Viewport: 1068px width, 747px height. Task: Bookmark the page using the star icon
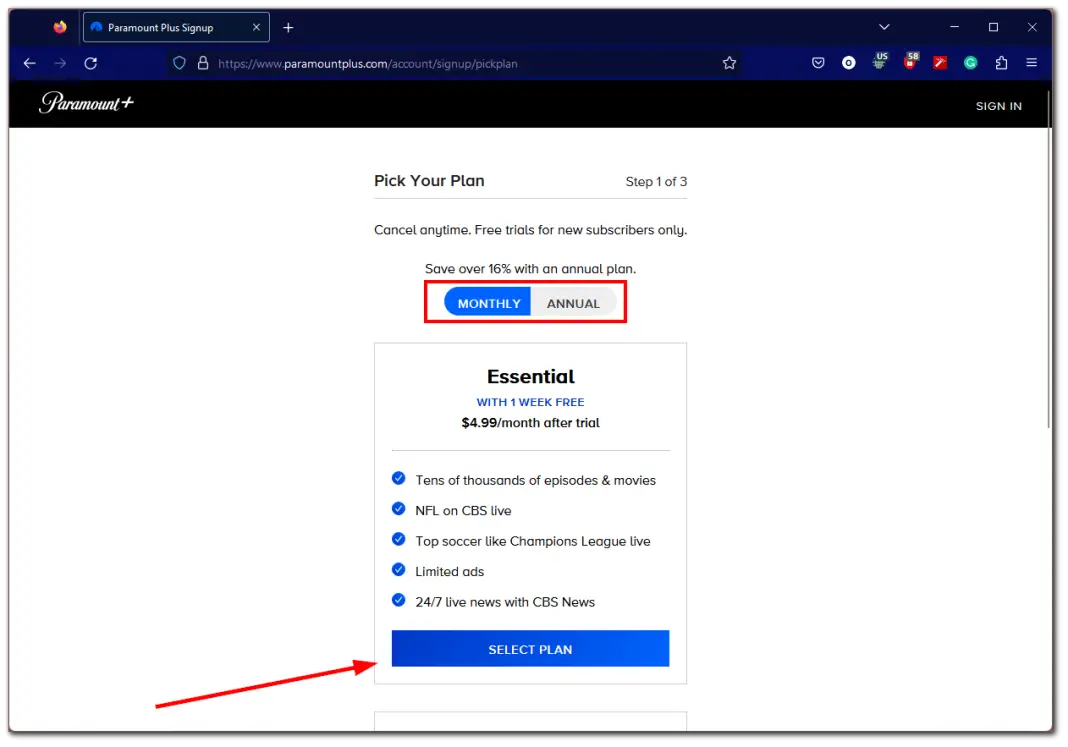pyautogui.click(x=729, y=62)
